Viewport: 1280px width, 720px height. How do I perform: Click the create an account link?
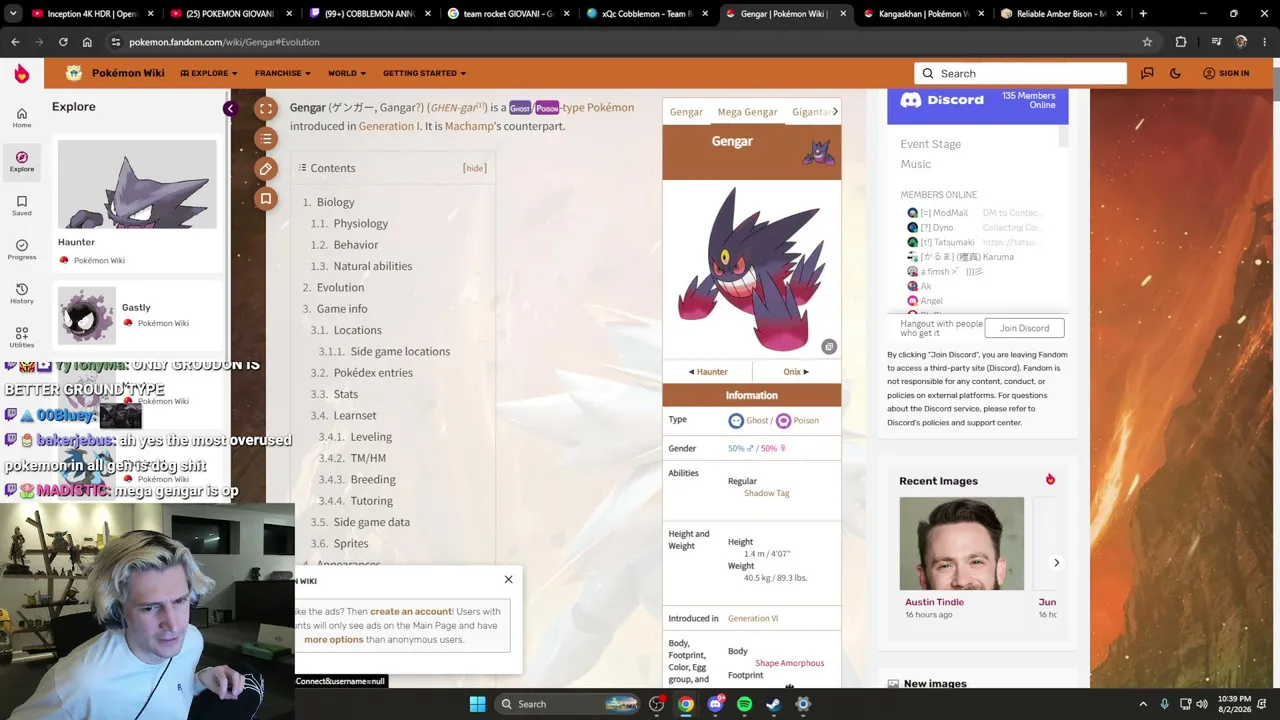[410, 611]
